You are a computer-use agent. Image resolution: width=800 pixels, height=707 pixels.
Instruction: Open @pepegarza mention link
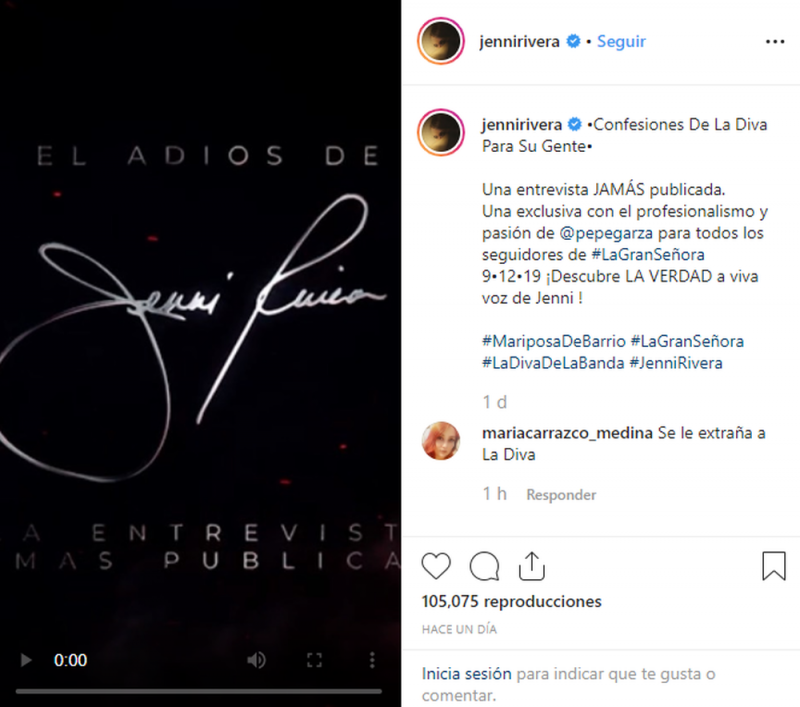point(606,233)
